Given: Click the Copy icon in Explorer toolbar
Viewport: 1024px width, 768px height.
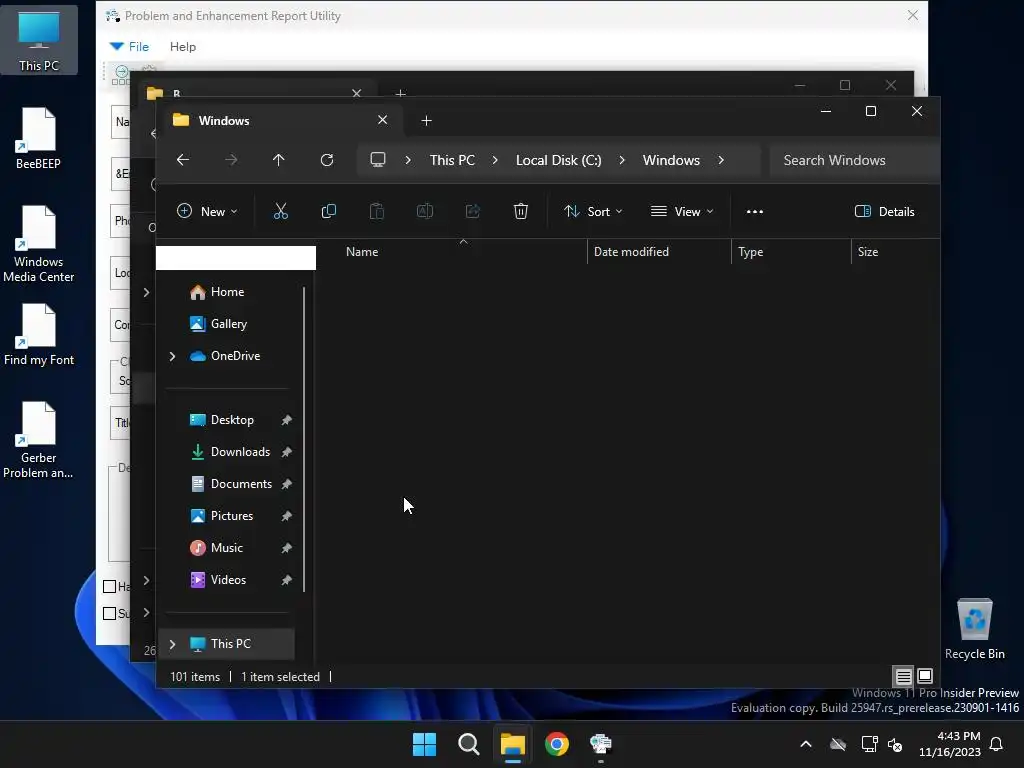Looking at the screenshot, I should click(328, 211).
